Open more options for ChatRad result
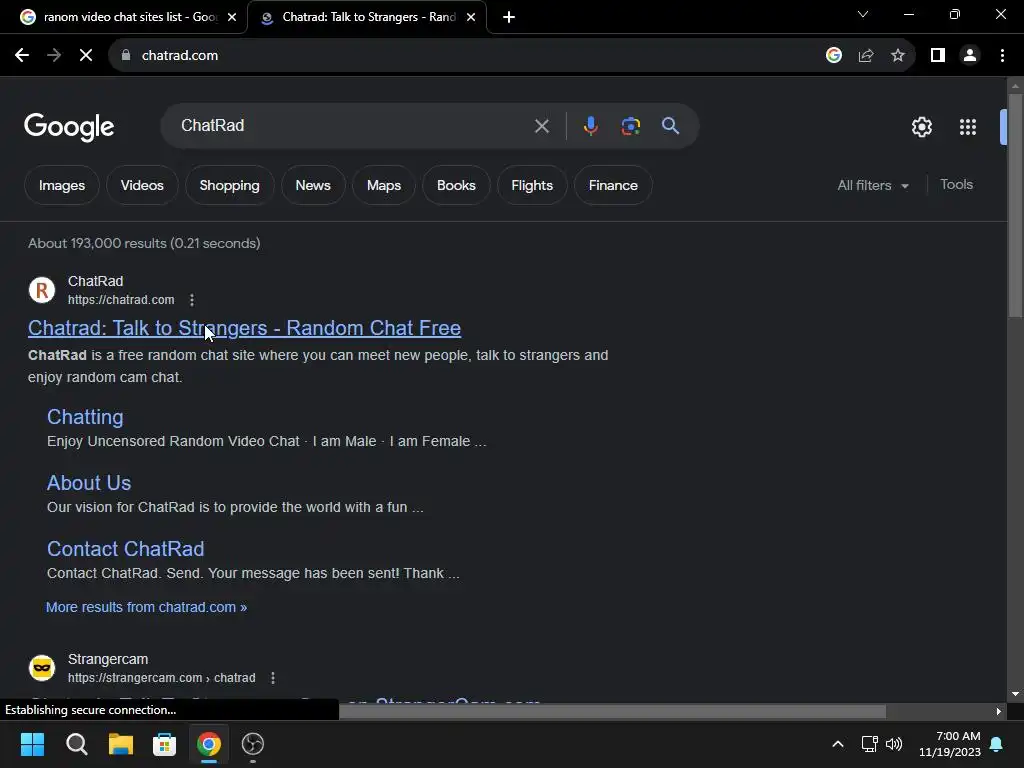This screenshot has width=1024, height=768. [191, 300]
